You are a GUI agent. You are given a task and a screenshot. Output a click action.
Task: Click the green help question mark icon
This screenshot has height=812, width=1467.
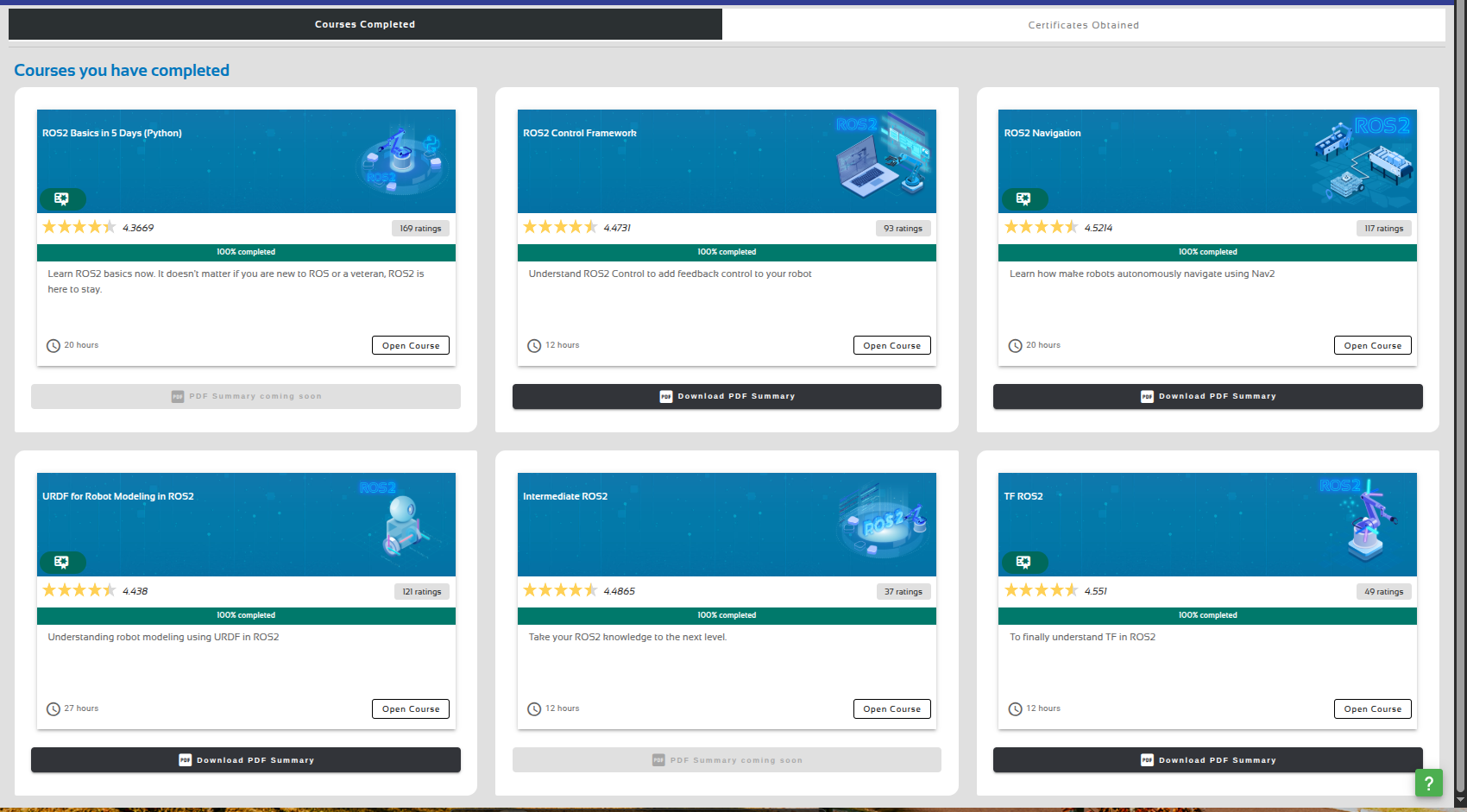(x=1428, y=783)
